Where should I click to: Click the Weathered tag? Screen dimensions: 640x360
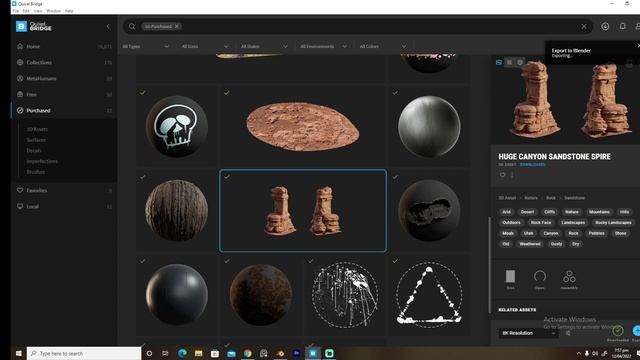pos(530,244)
